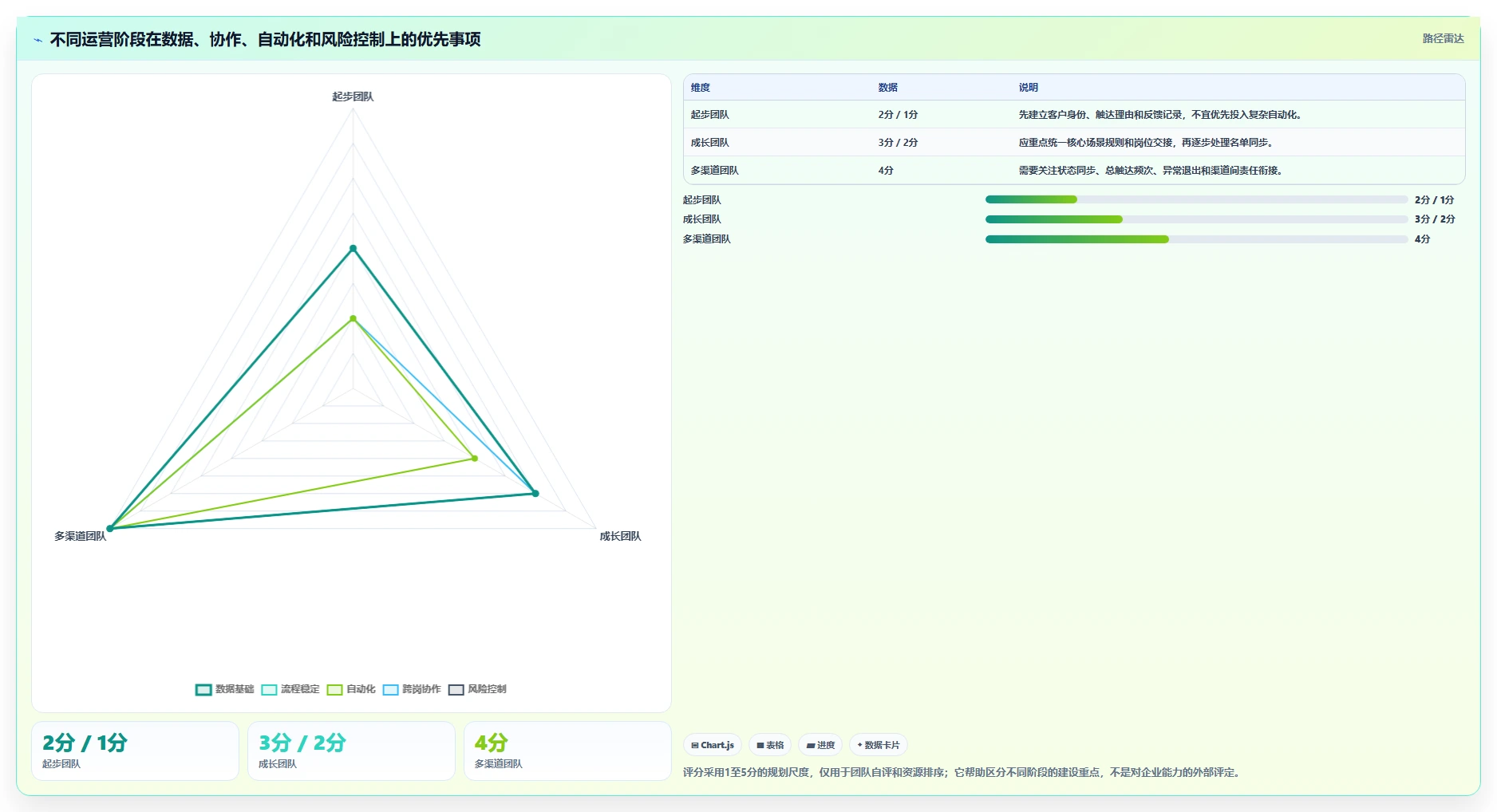This screenshot has height=812, width=1497.
Task: Click the description starting with 应重点统一核心场景
Action: (x=1147, y=143)
